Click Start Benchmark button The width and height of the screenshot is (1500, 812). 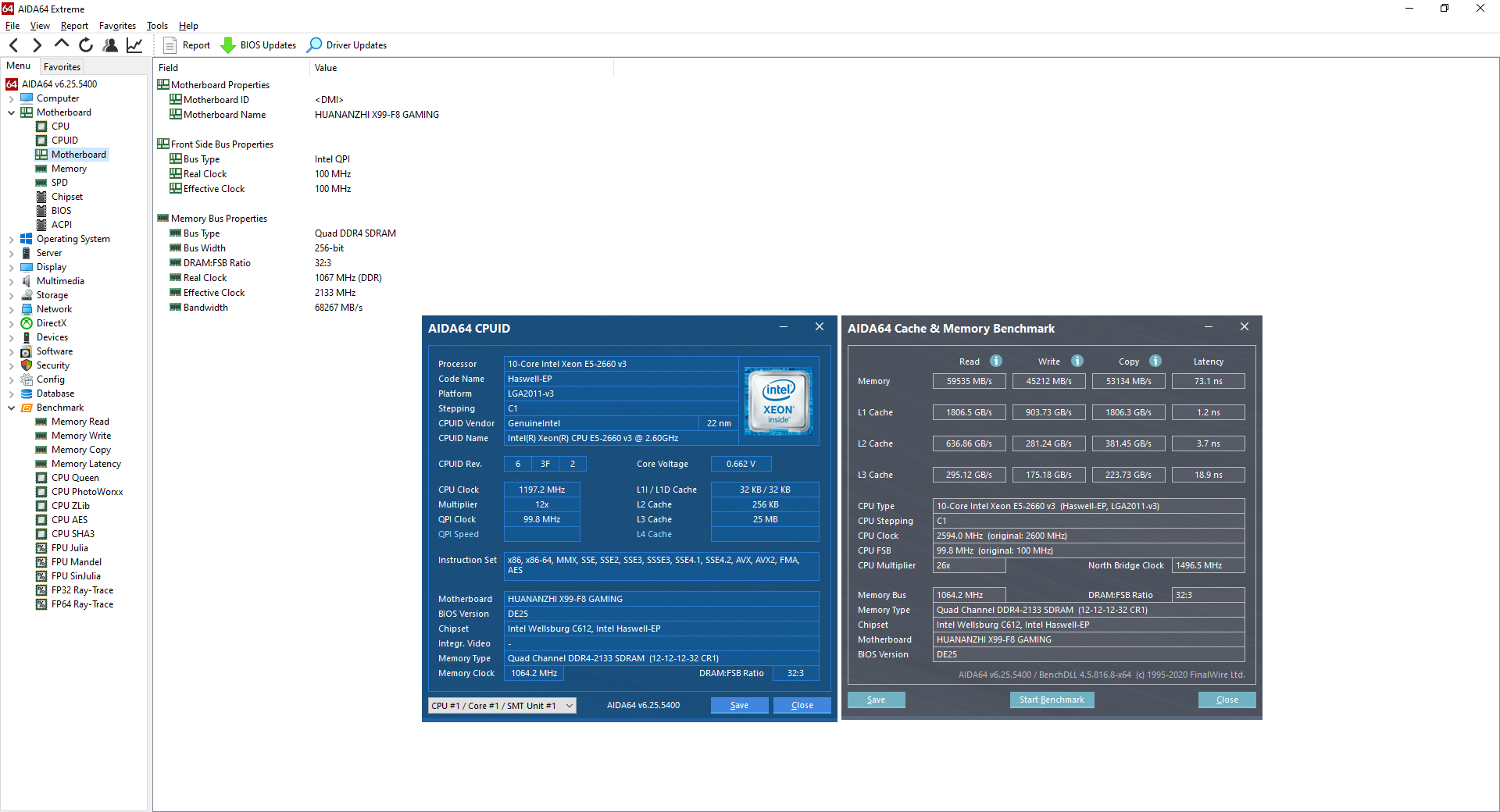pos(1052,700)
